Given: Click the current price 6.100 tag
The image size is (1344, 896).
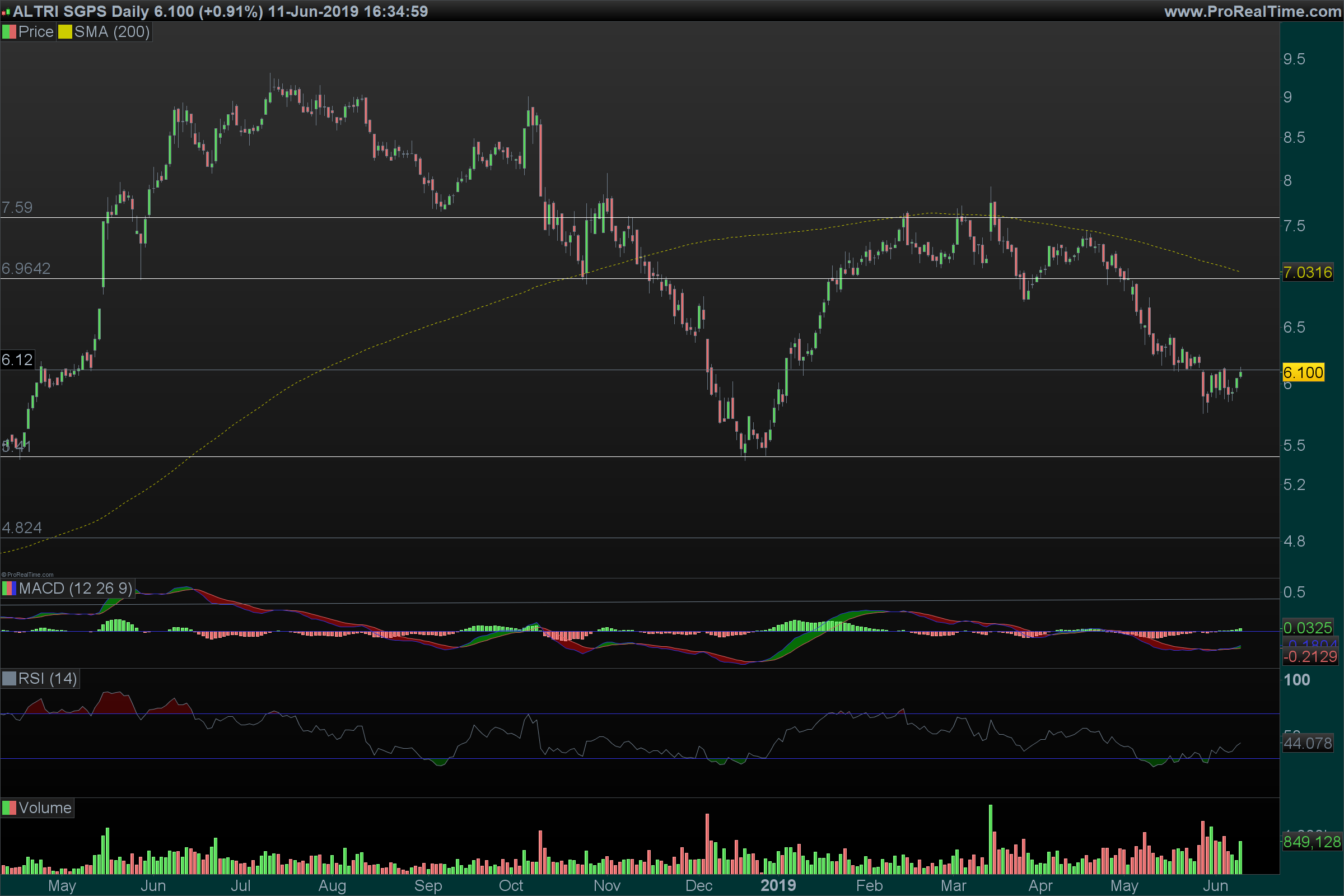Looking at the screenshot, I should tap(1303, 372).
